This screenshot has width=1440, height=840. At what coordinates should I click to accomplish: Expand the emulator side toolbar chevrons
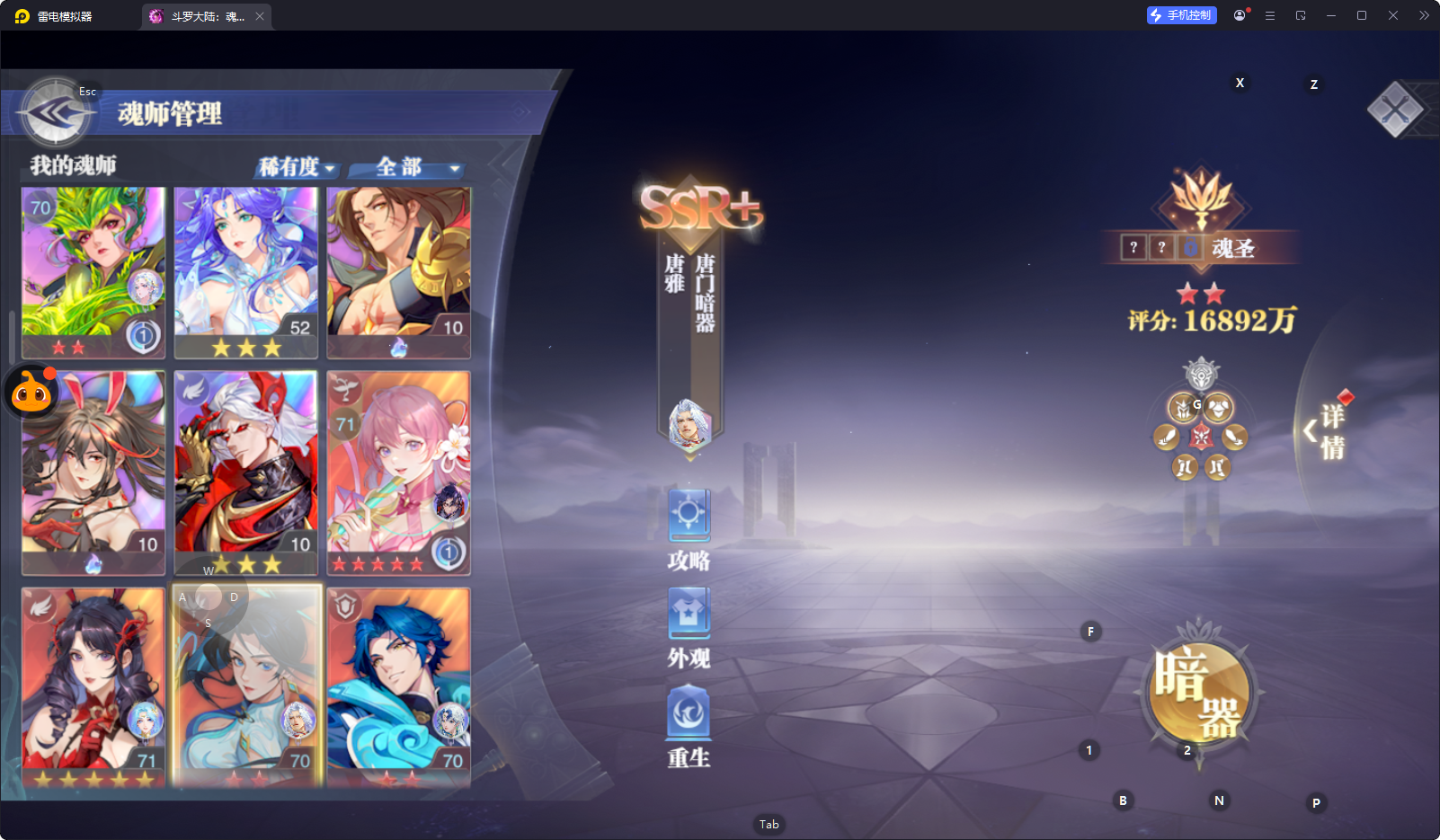1425,15
